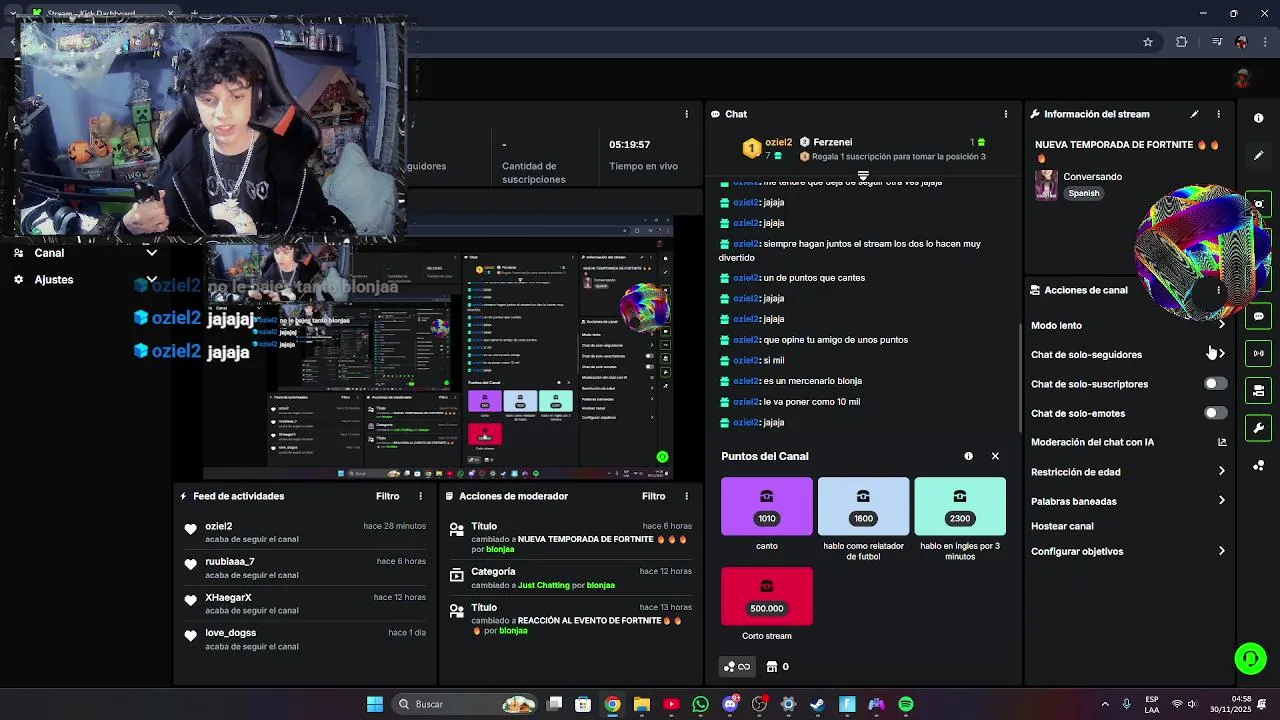
Task: Click the channel points infinity icon
Action: [x=737, y=667]
